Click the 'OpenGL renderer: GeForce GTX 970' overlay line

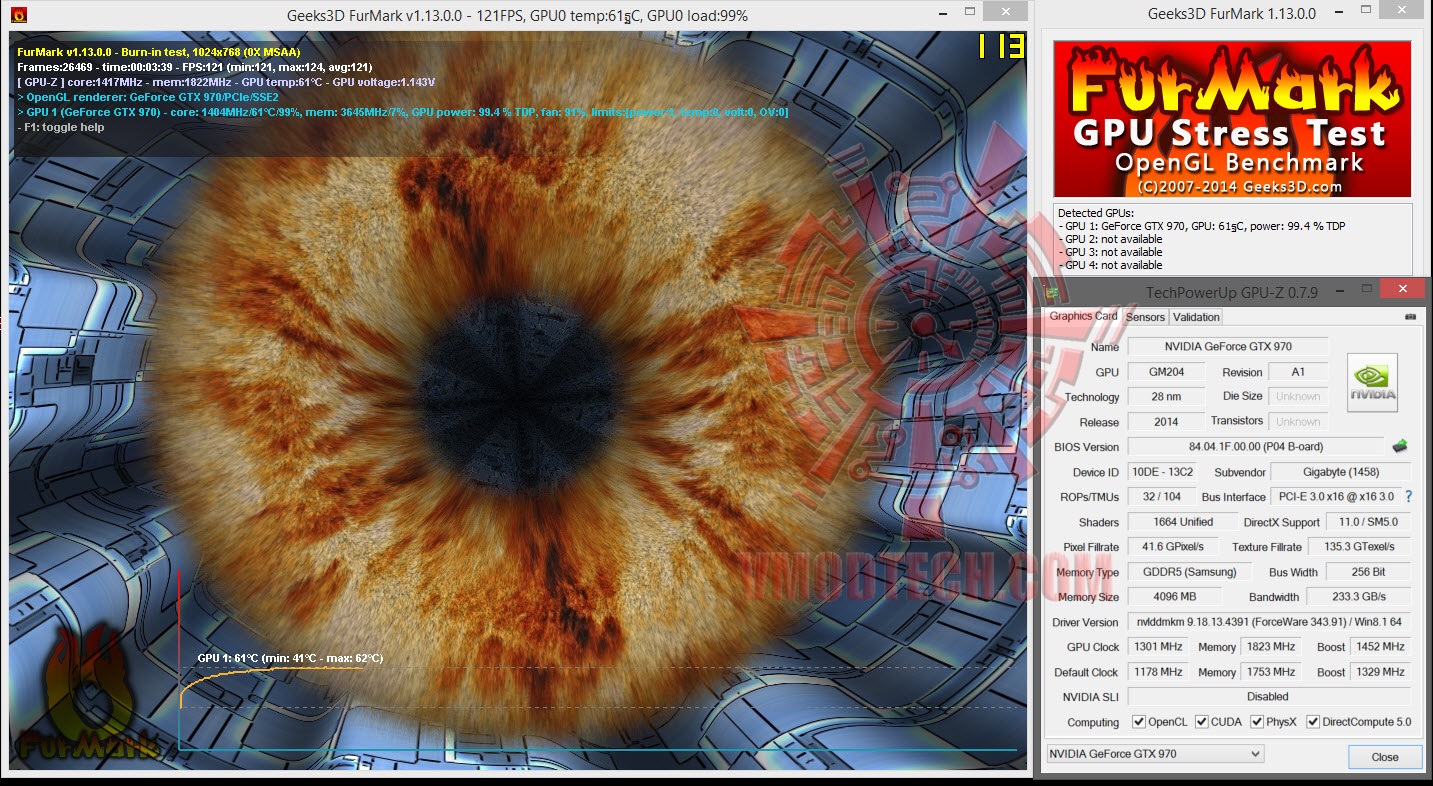148,97
